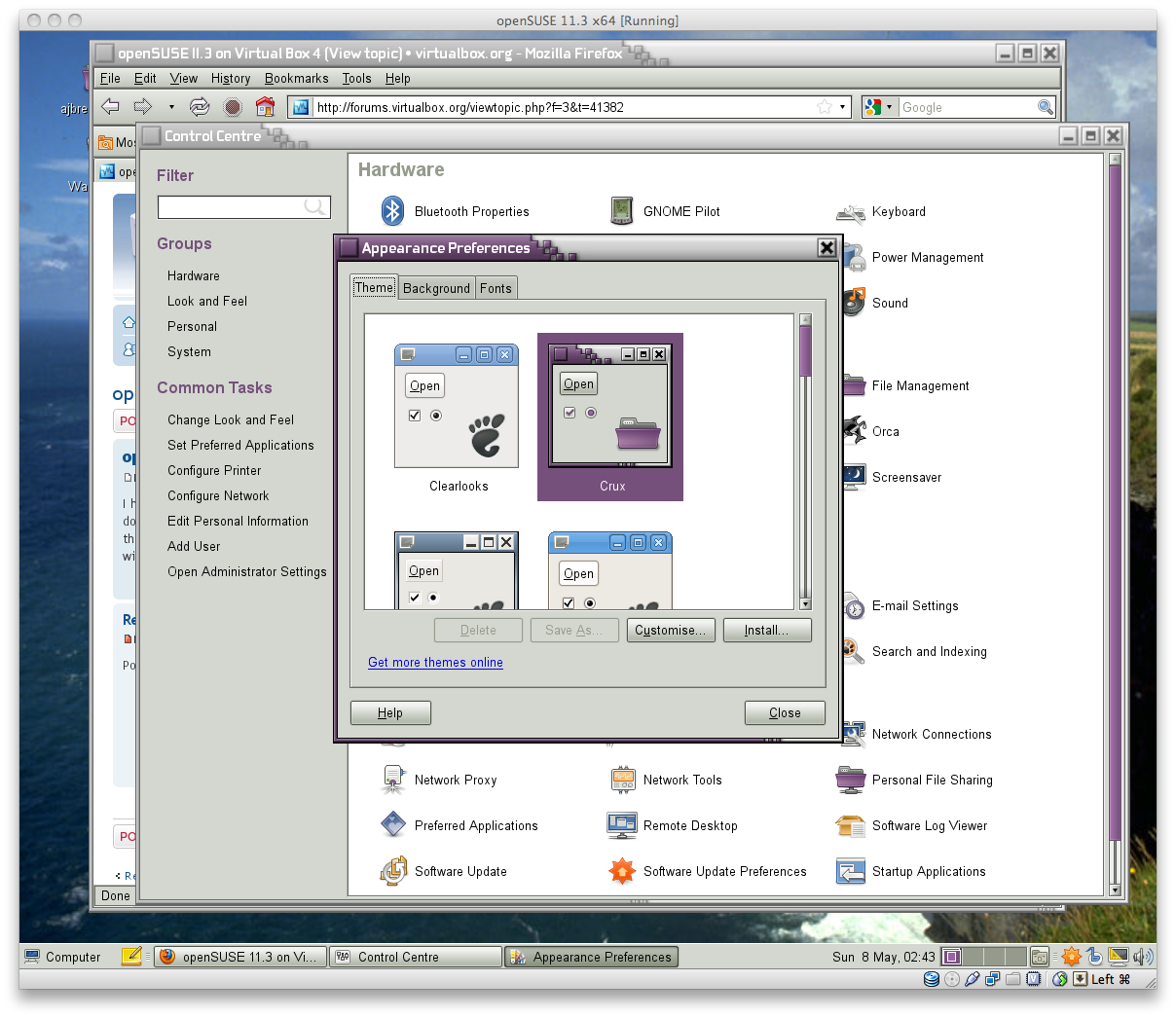This screenshot has width=1176, height=1018.
Task: Switch to the Background tab
Action: 436,288
